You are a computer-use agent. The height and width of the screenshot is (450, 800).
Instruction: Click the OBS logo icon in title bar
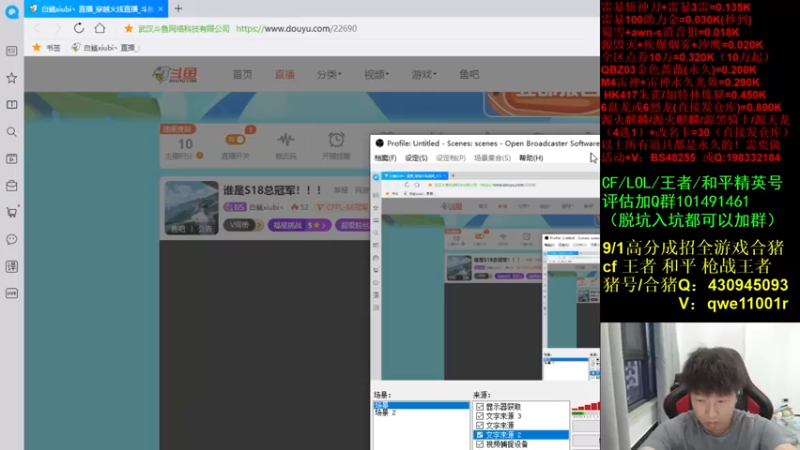379,143
